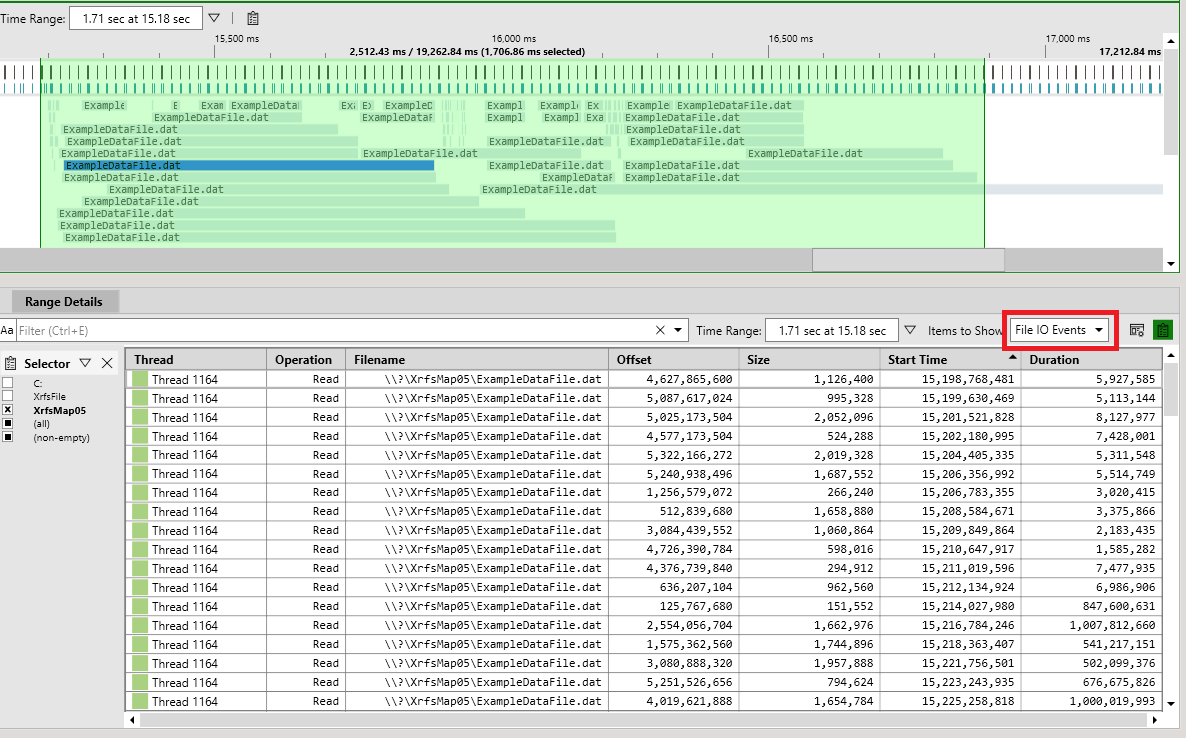The image size is (1186, 738).
Task: Clear the filter with the X icon
Action: [660, 330]
